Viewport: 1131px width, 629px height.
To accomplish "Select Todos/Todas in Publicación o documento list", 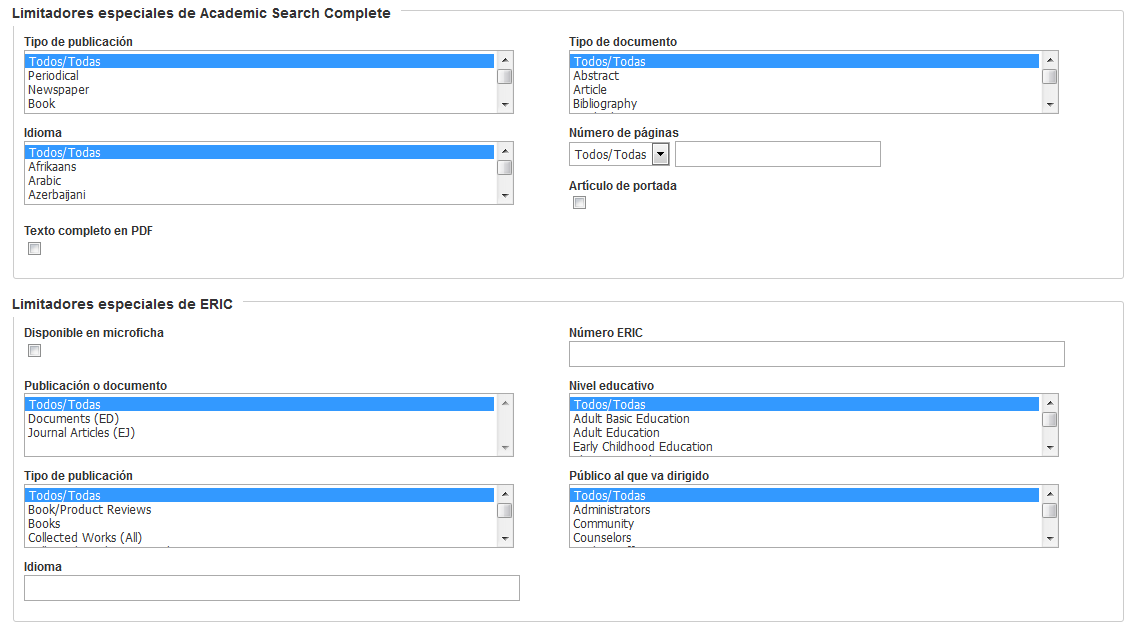I will pos(260,405).
